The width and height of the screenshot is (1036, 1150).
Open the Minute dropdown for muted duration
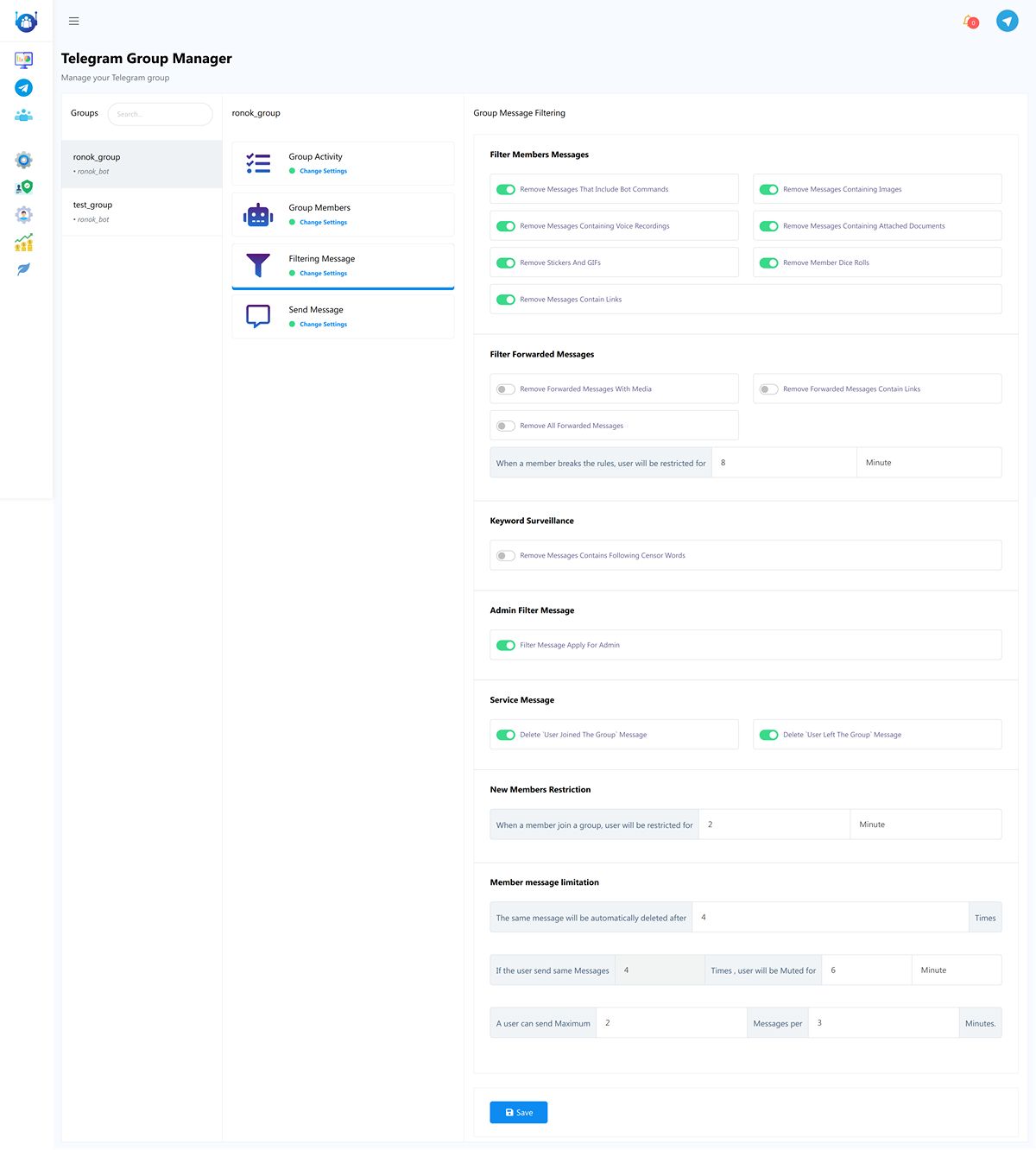tap(957, 970)
